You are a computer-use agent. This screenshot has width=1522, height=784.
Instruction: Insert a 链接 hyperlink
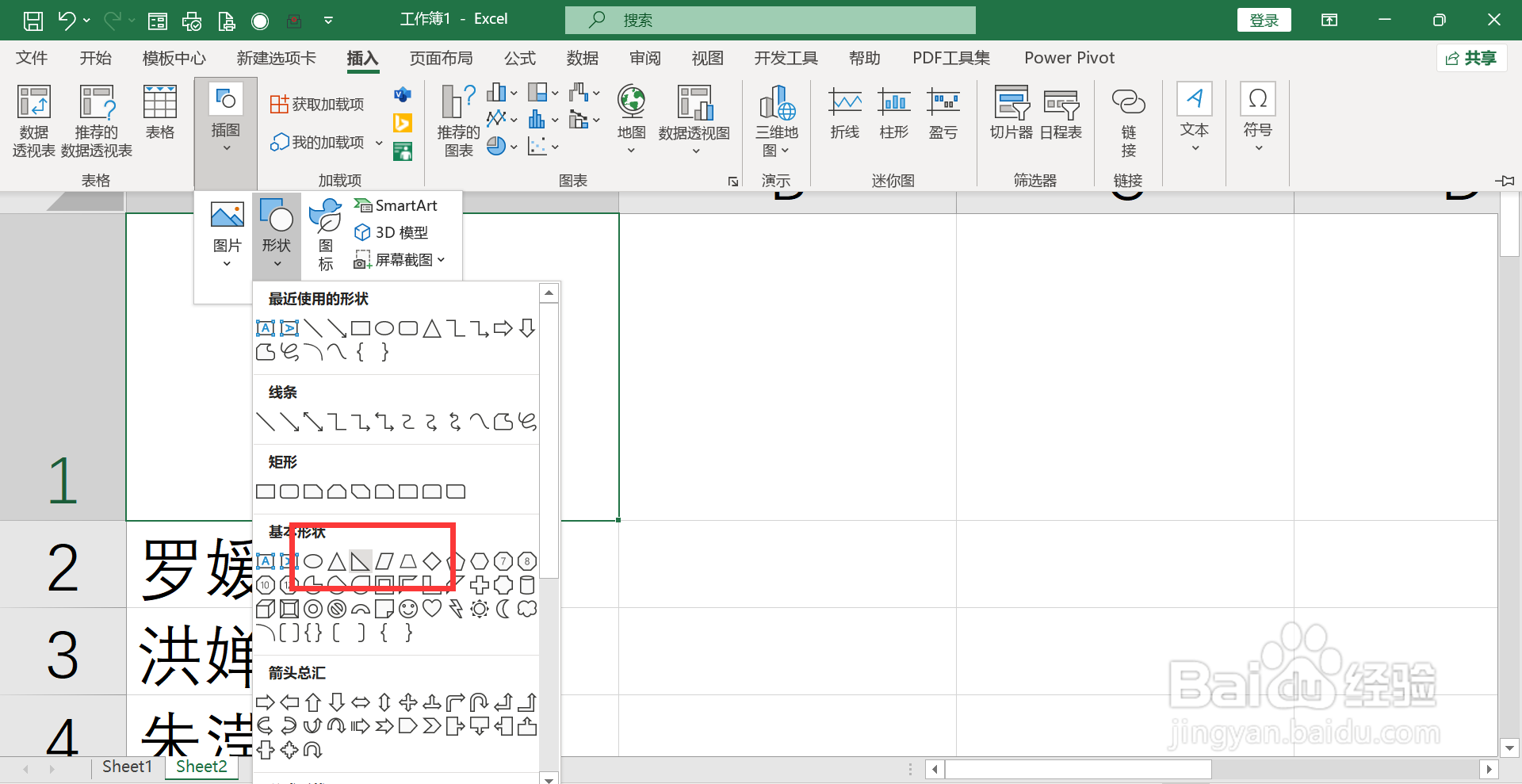click(1128, 120)
